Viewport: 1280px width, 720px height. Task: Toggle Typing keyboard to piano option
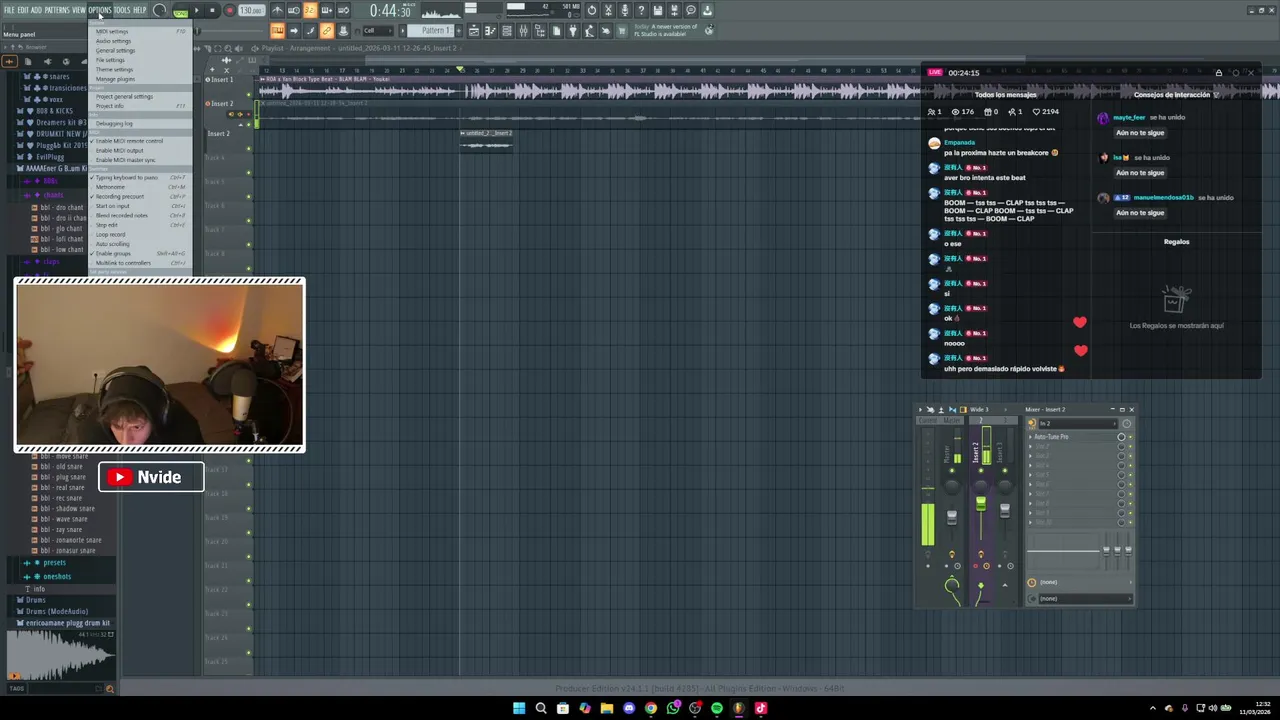point(140,178)
